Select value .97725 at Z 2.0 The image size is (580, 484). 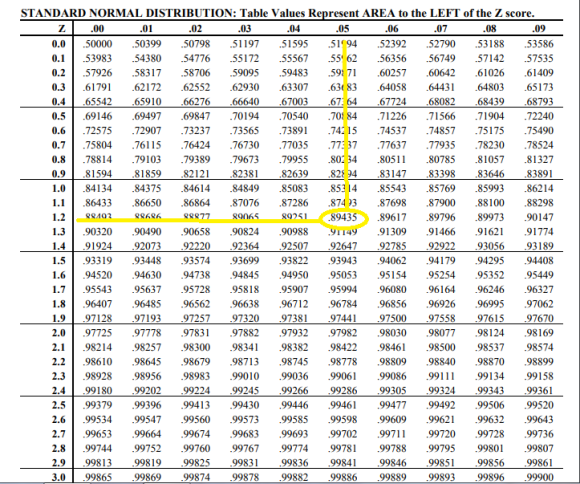coord(97,333)
